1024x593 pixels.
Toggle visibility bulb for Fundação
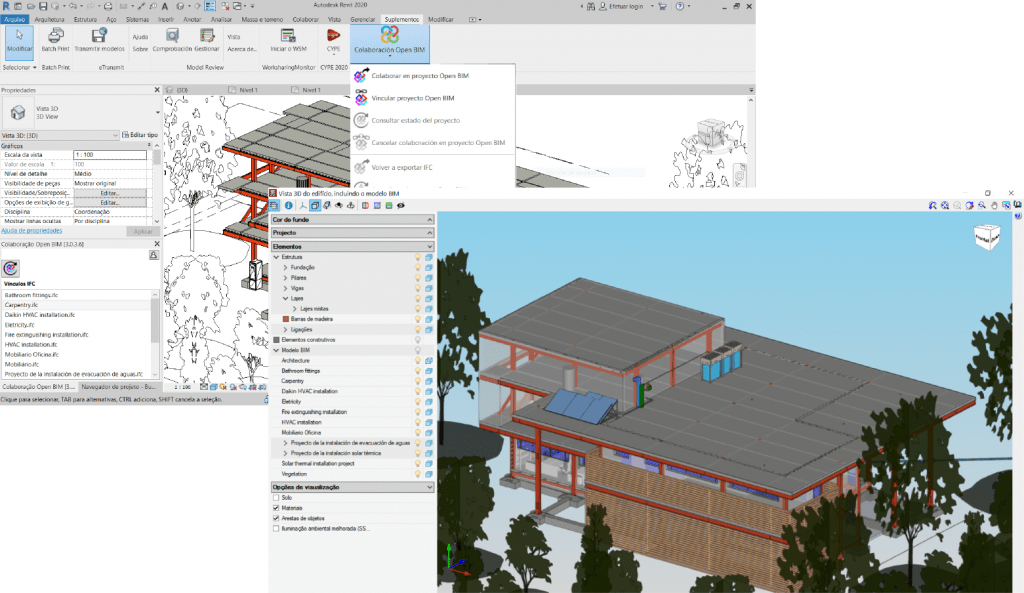[x=418, y=267]
